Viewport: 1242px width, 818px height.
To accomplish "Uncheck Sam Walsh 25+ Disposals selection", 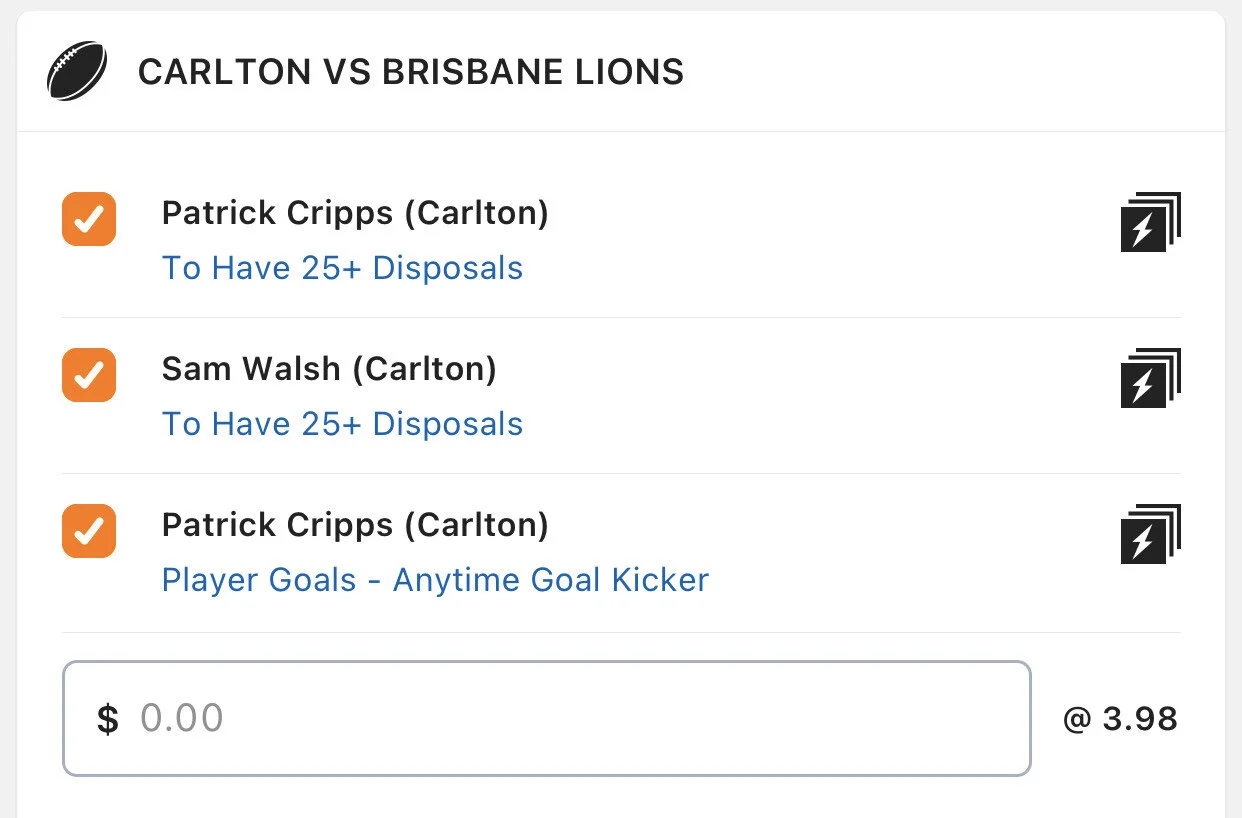I will coord(89,375).
